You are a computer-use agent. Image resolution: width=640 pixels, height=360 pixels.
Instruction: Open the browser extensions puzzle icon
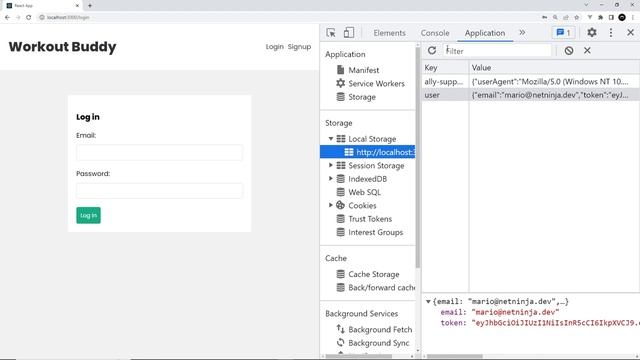pos(600,17)
